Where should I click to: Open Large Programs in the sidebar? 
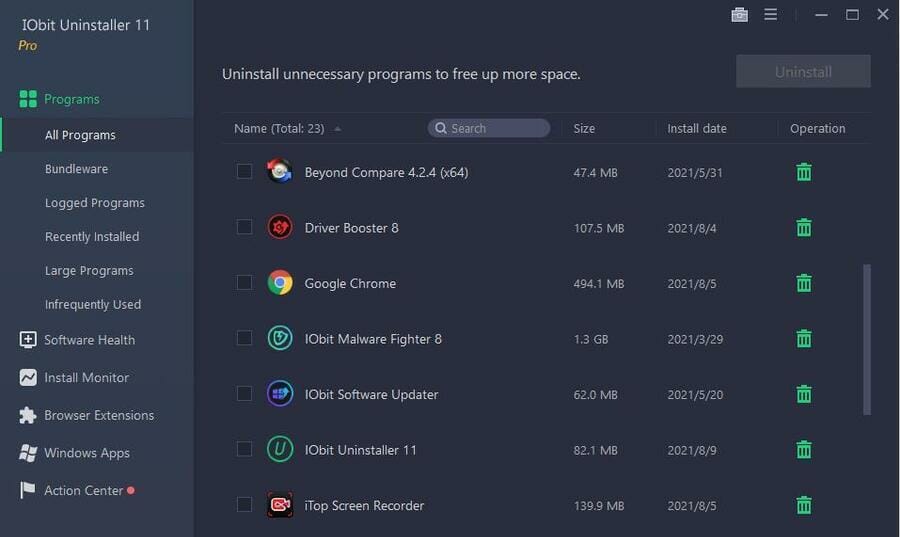pyautogui.click(x=89, y=270)
